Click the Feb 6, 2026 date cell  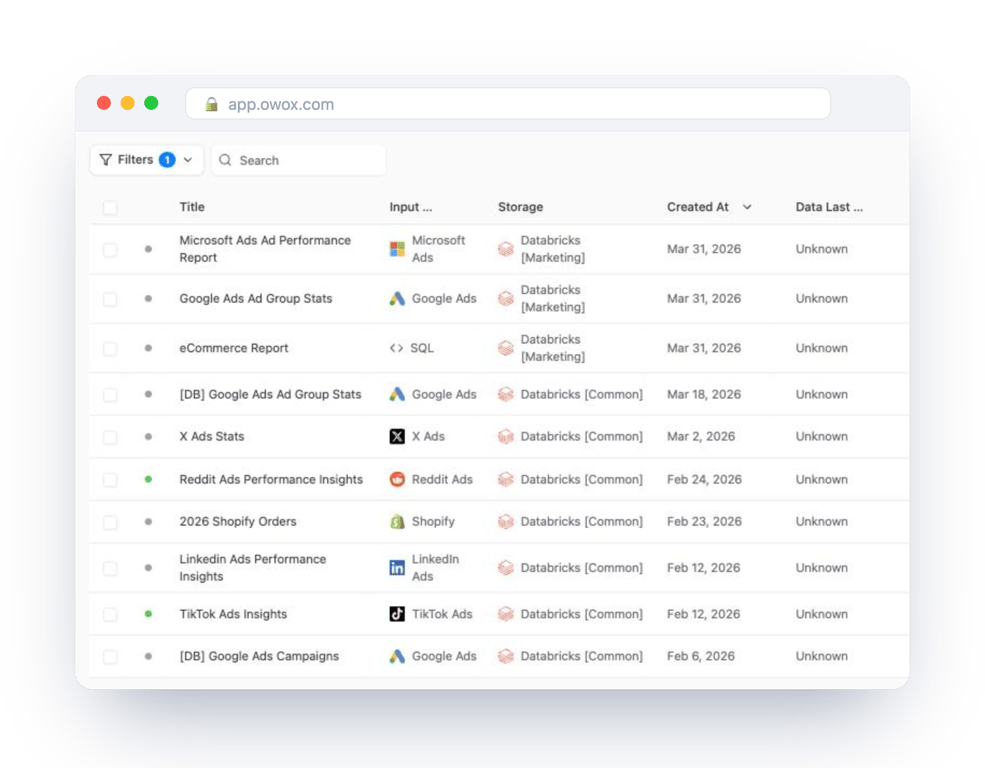[x=701, y=656]
